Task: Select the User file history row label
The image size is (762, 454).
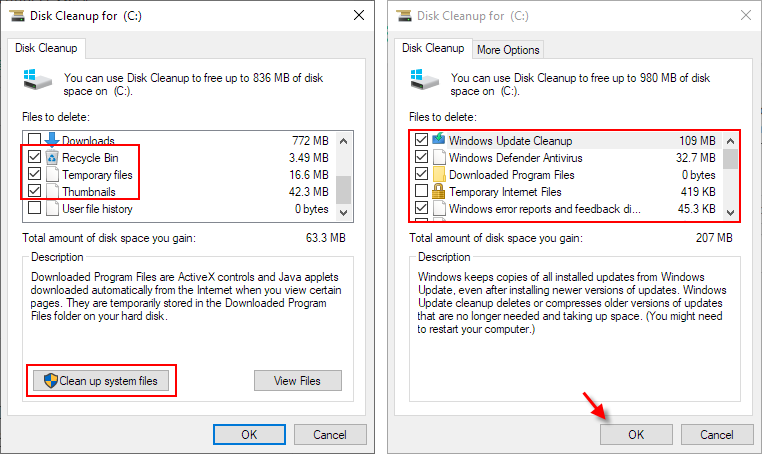Action: click(97, 209)
